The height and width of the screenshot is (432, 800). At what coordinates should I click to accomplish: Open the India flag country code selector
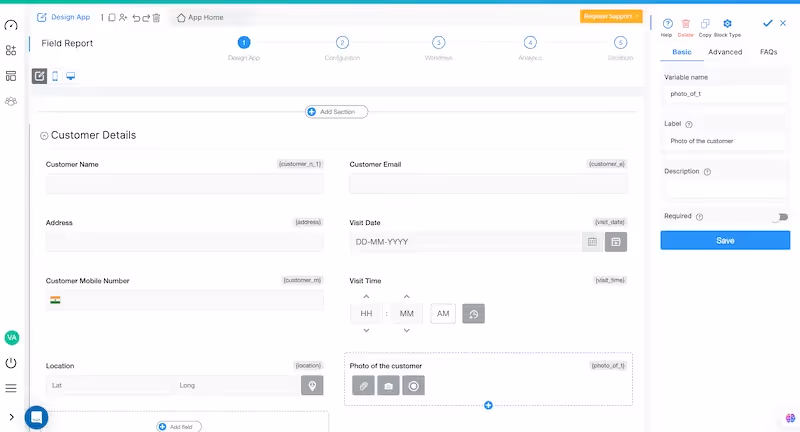[x=55, y=300]
